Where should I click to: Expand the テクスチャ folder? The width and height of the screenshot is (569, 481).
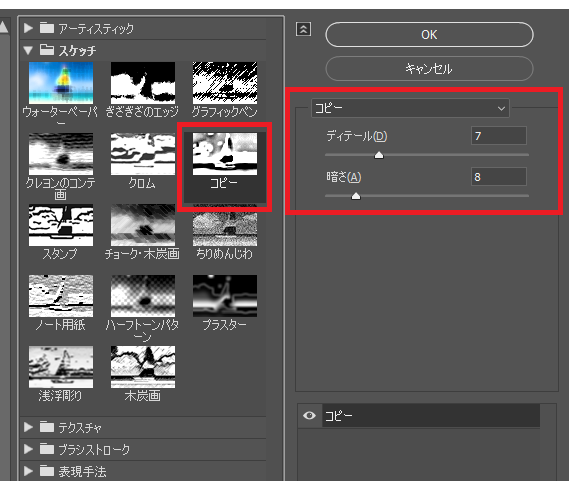(x=28, y=427)
